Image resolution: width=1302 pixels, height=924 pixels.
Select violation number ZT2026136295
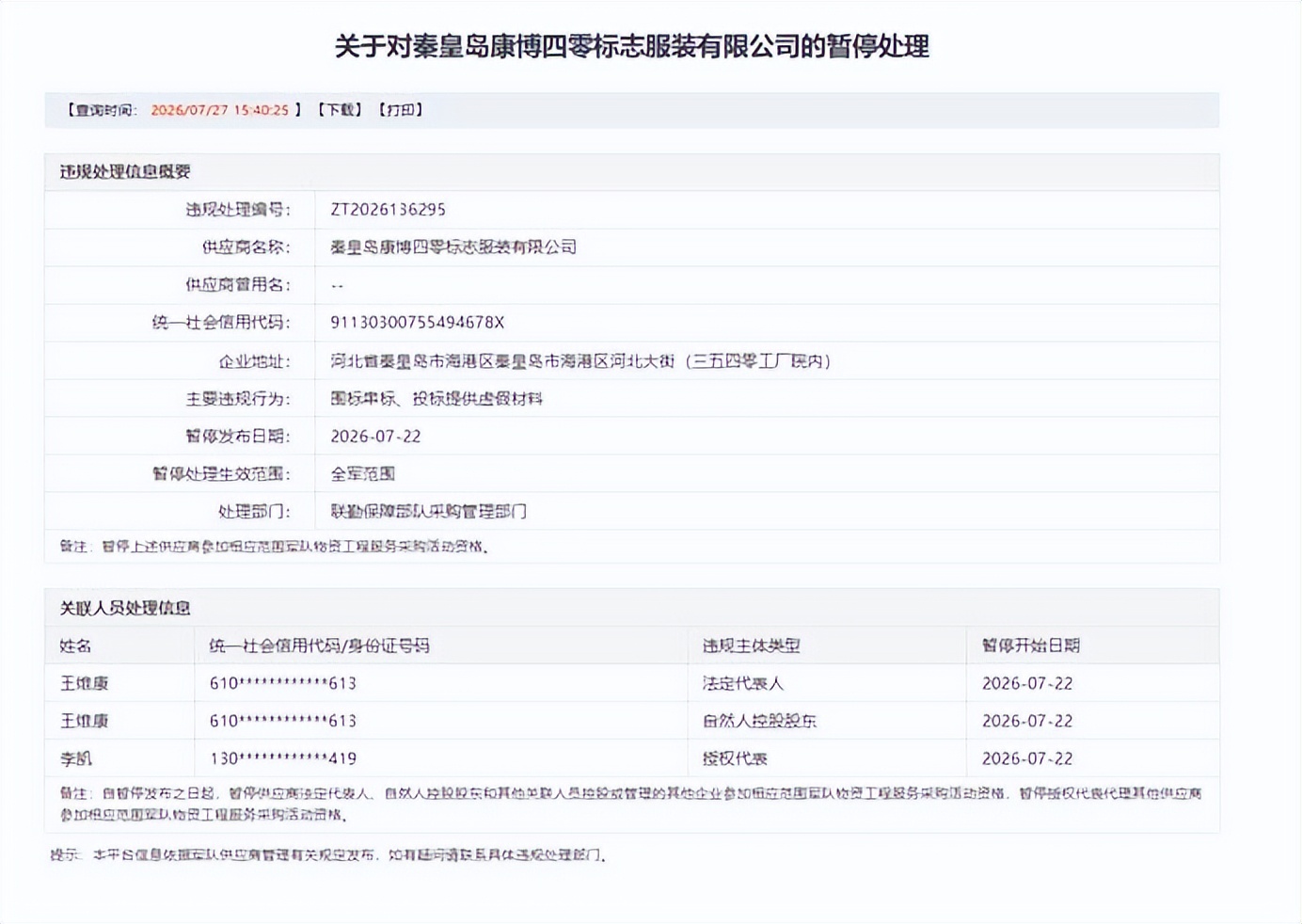tap(388, 210)
